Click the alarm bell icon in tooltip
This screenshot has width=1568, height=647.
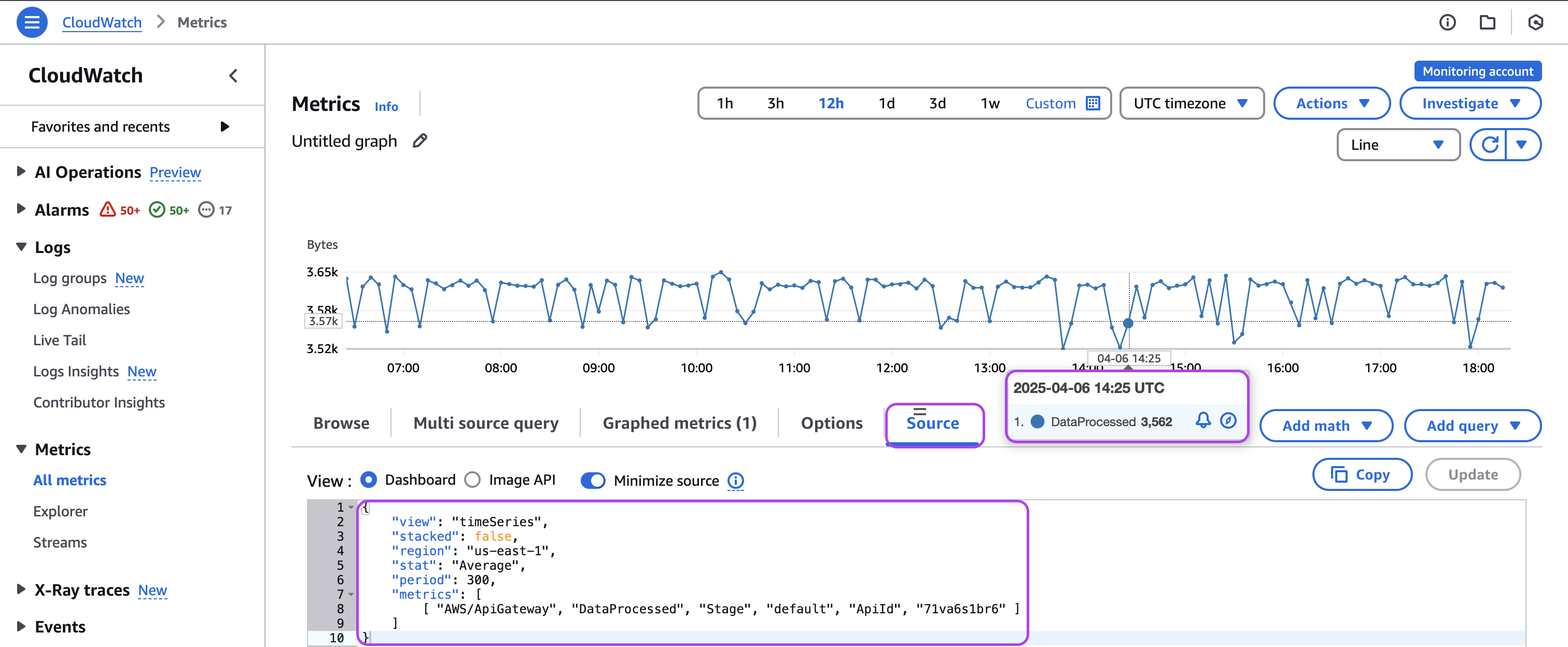1203,420
